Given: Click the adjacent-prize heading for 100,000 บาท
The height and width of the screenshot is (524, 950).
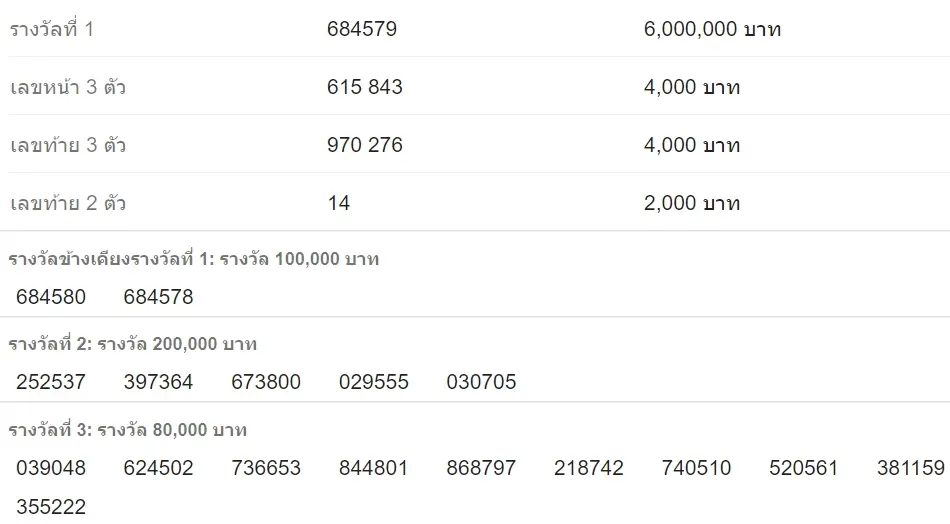Looking at the screenshot, I should [194, 260].
